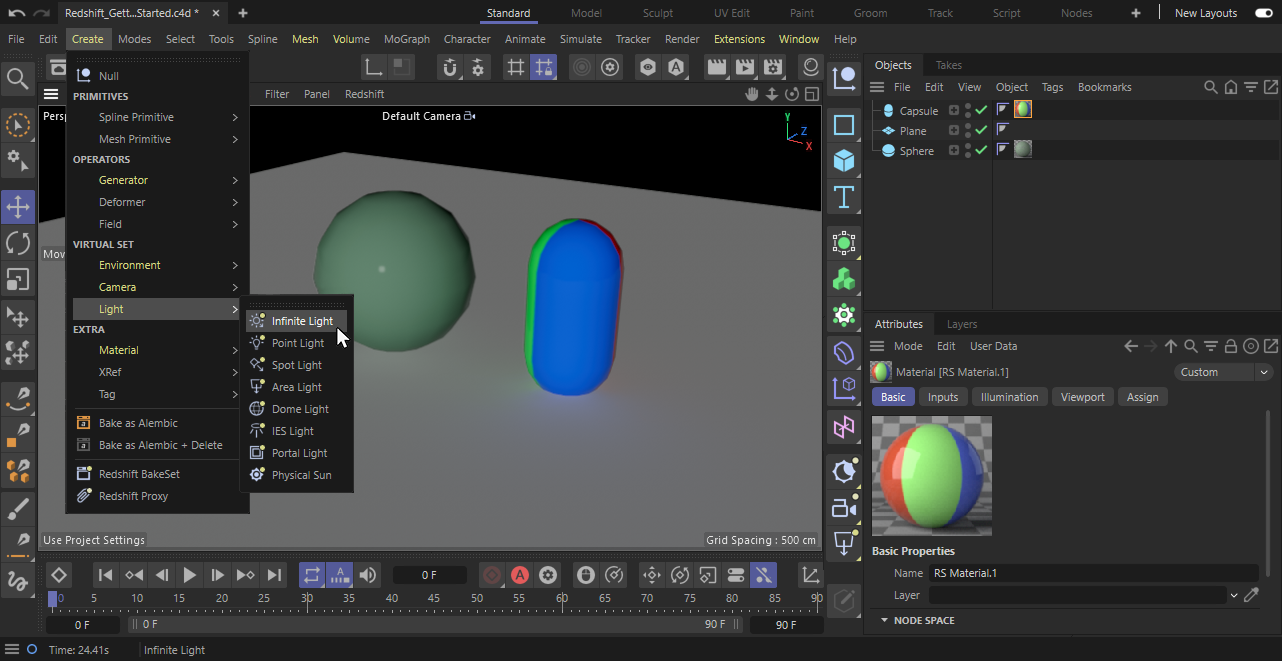1282x661 pixels.
Task: Open the Custom mode dropdown in Attributes
Action: pos(1222,372)
